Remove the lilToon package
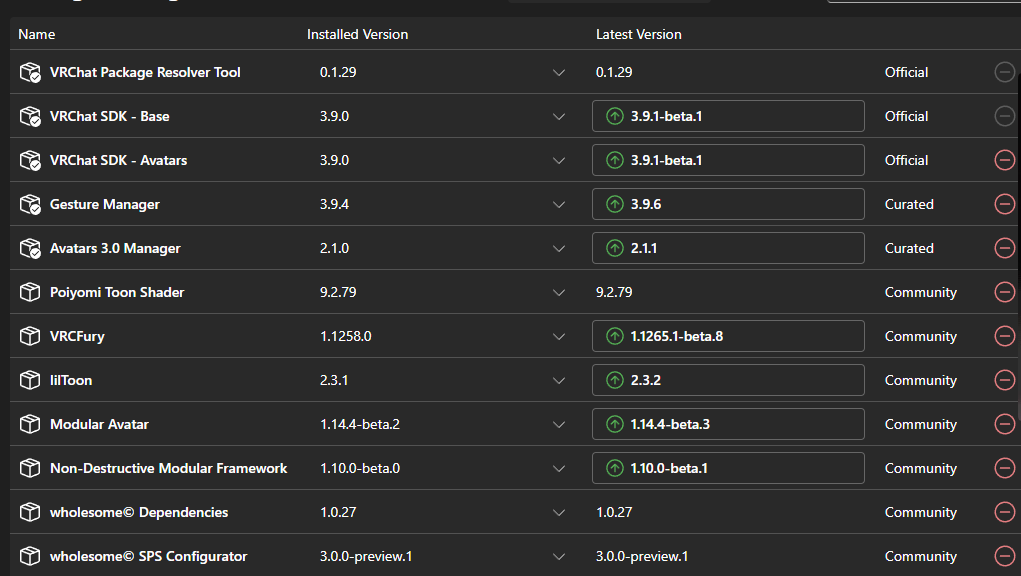Screen dimensions: 1021x576 tap(1005, 380)
